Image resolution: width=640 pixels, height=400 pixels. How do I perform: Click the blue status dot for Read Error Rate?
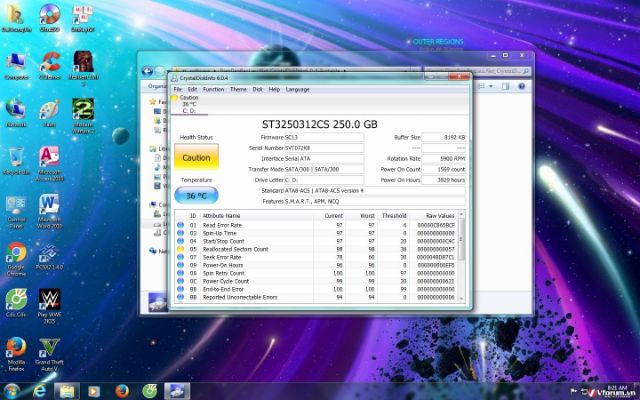[180, 225]
